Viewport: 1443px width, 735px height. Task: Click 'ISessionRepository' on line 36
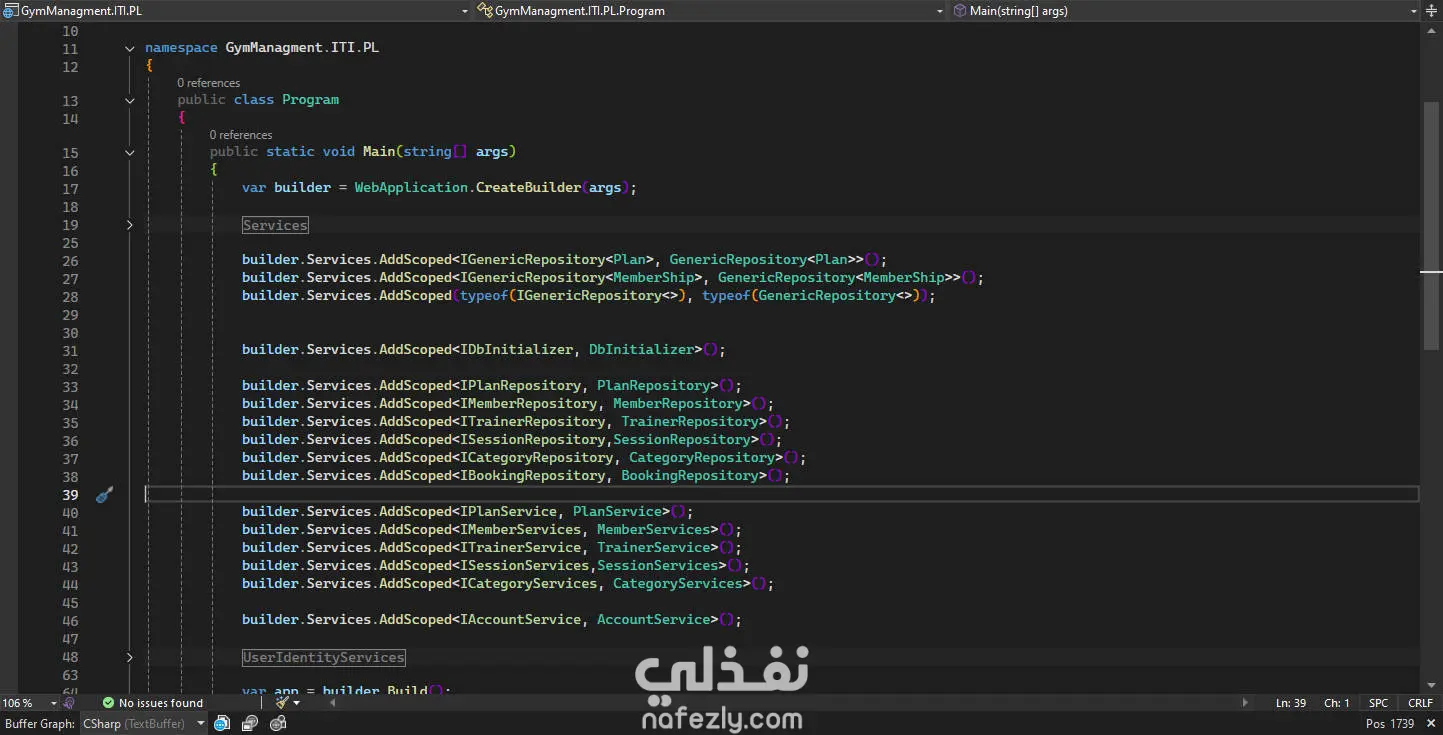point(532,440)
